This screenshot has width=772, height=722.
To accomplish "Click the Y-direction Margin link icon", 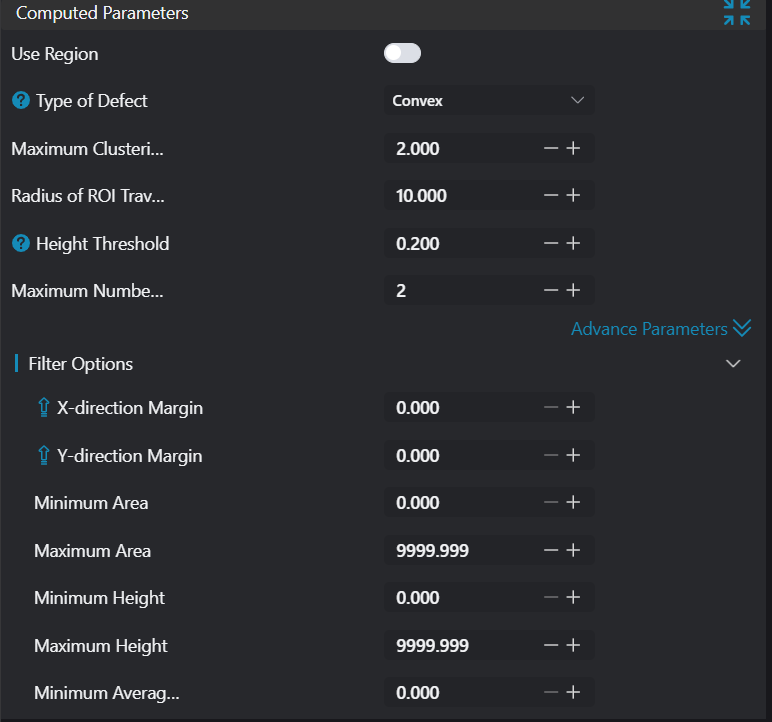I will (43, 456).
